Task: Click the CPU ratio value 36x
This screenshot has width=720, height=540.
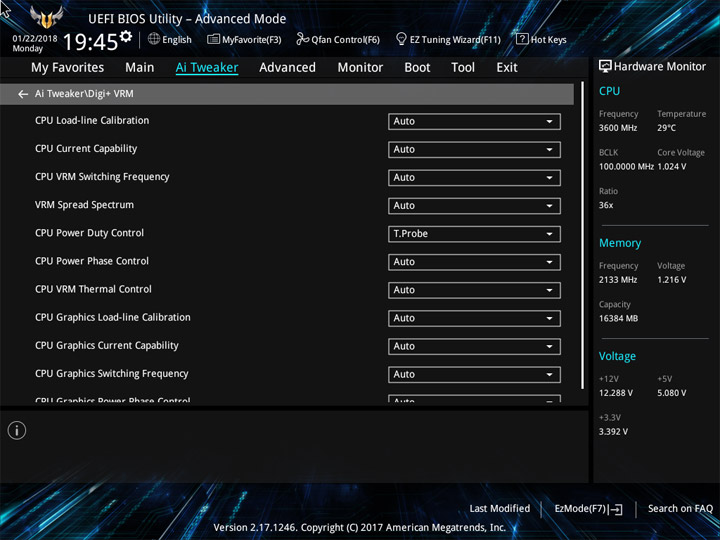Action: coord(606,205)
